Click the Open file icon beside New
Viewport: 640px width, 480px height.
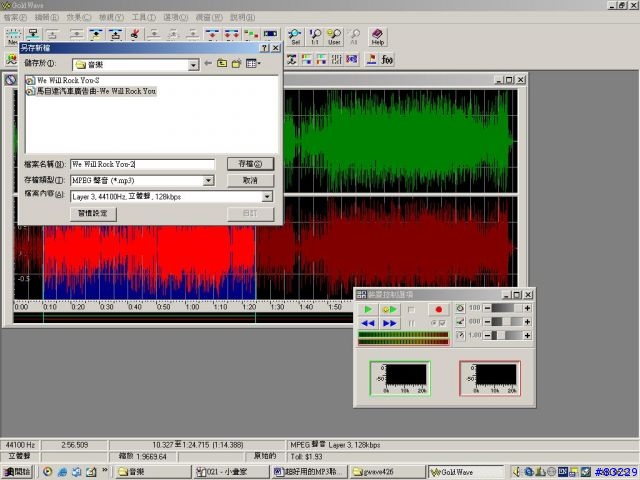tap(33, 35)
